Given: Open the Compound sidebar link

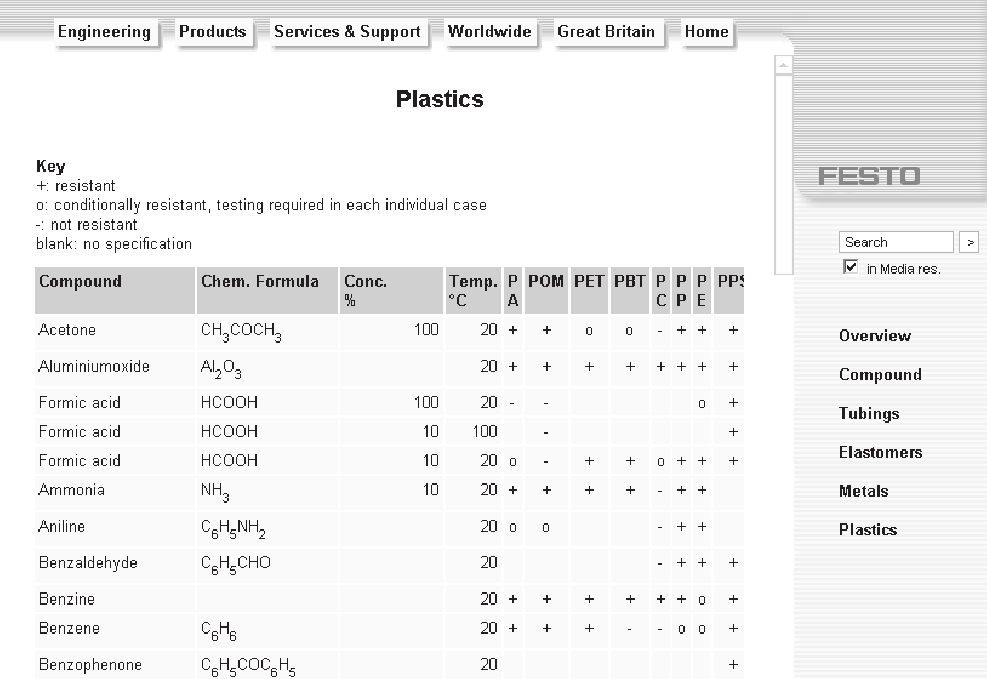Looking at the screenshot, I should point(880,374).
